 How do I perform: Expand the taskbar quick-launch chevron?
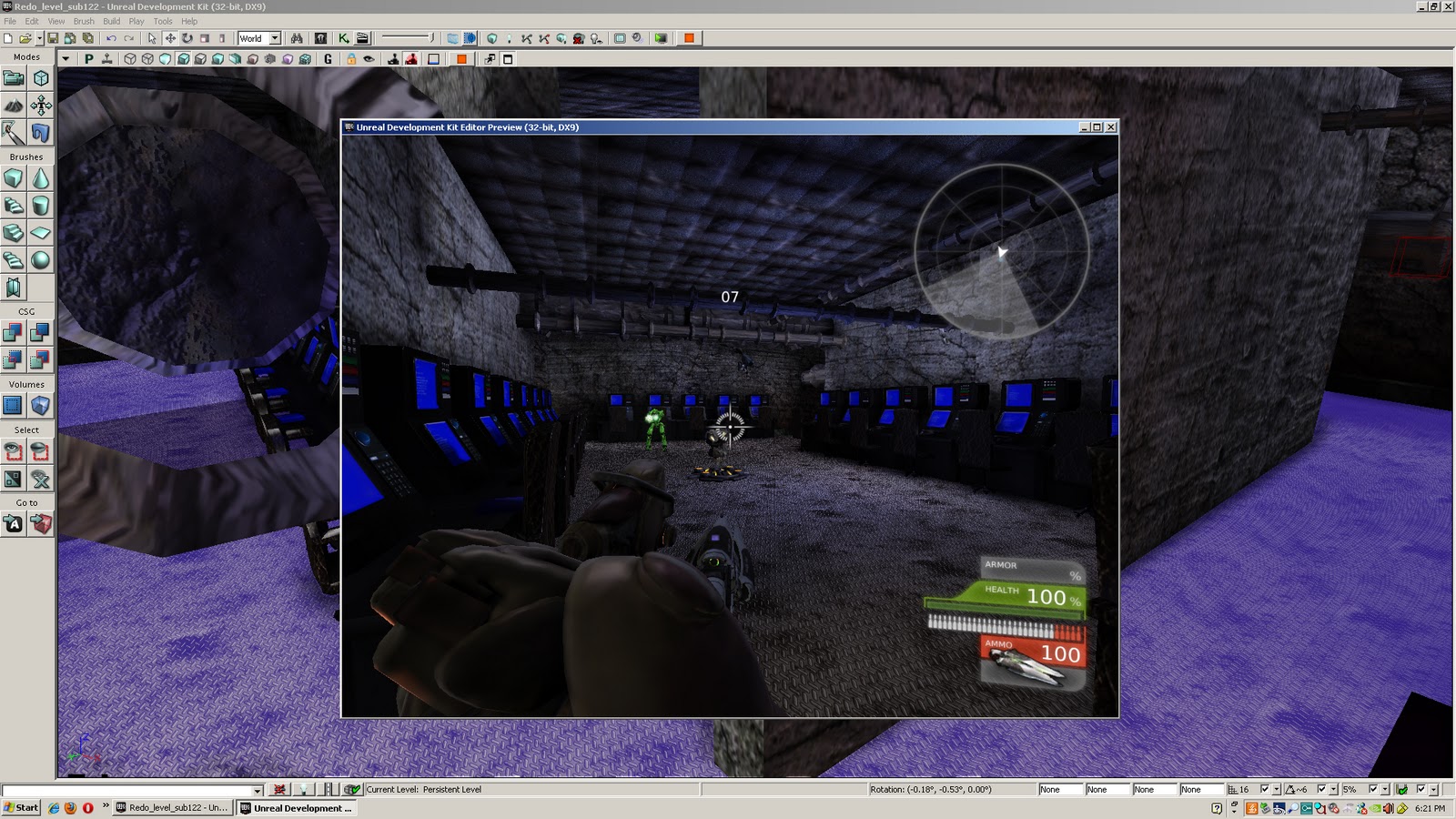[106, 806]
